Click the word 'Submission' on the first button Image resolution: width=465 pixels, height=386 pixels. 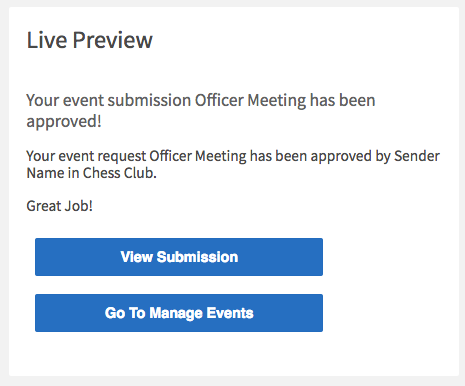coord(197,257)
